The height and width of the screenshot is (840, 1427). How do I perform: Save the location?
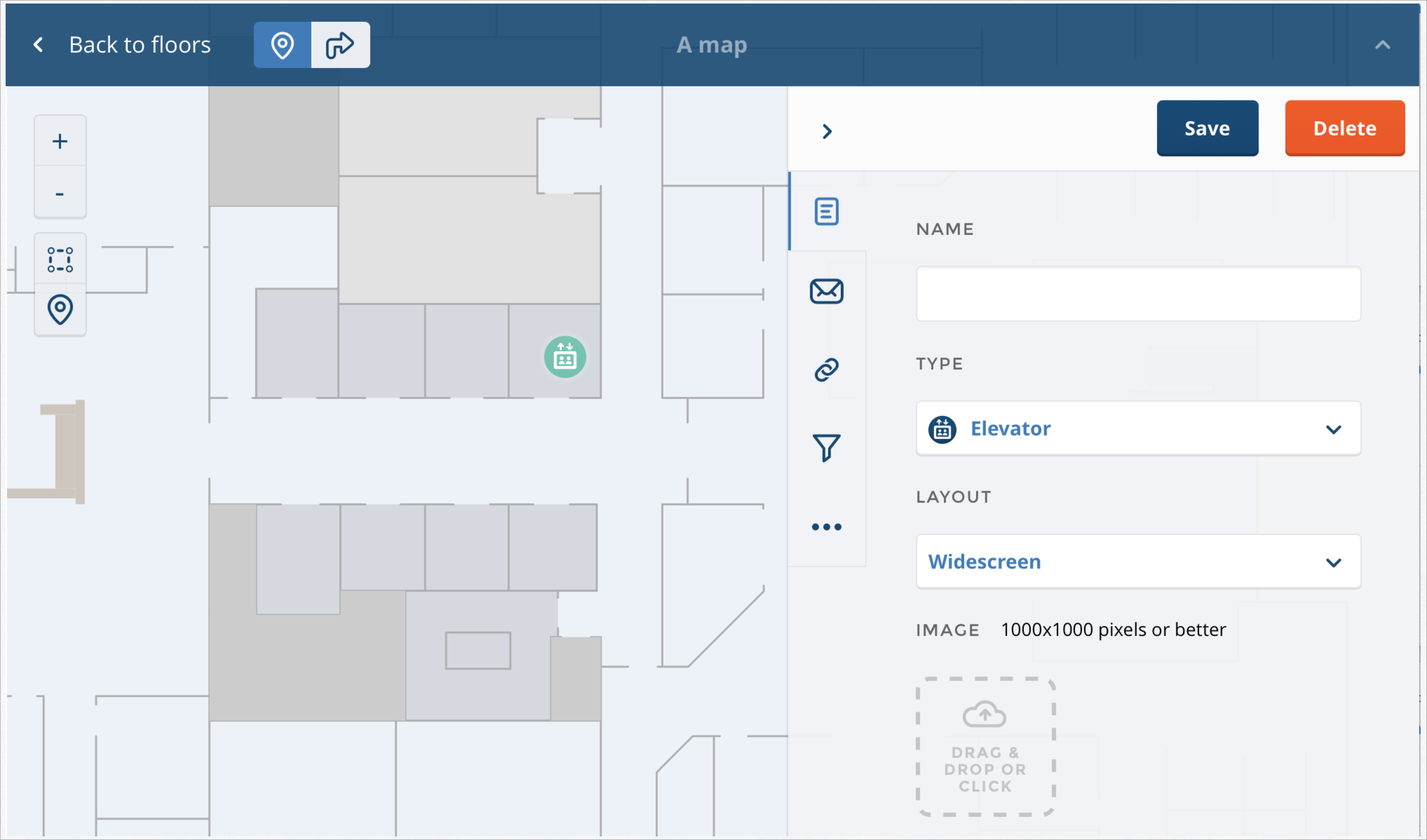(x=1207, y=129)
